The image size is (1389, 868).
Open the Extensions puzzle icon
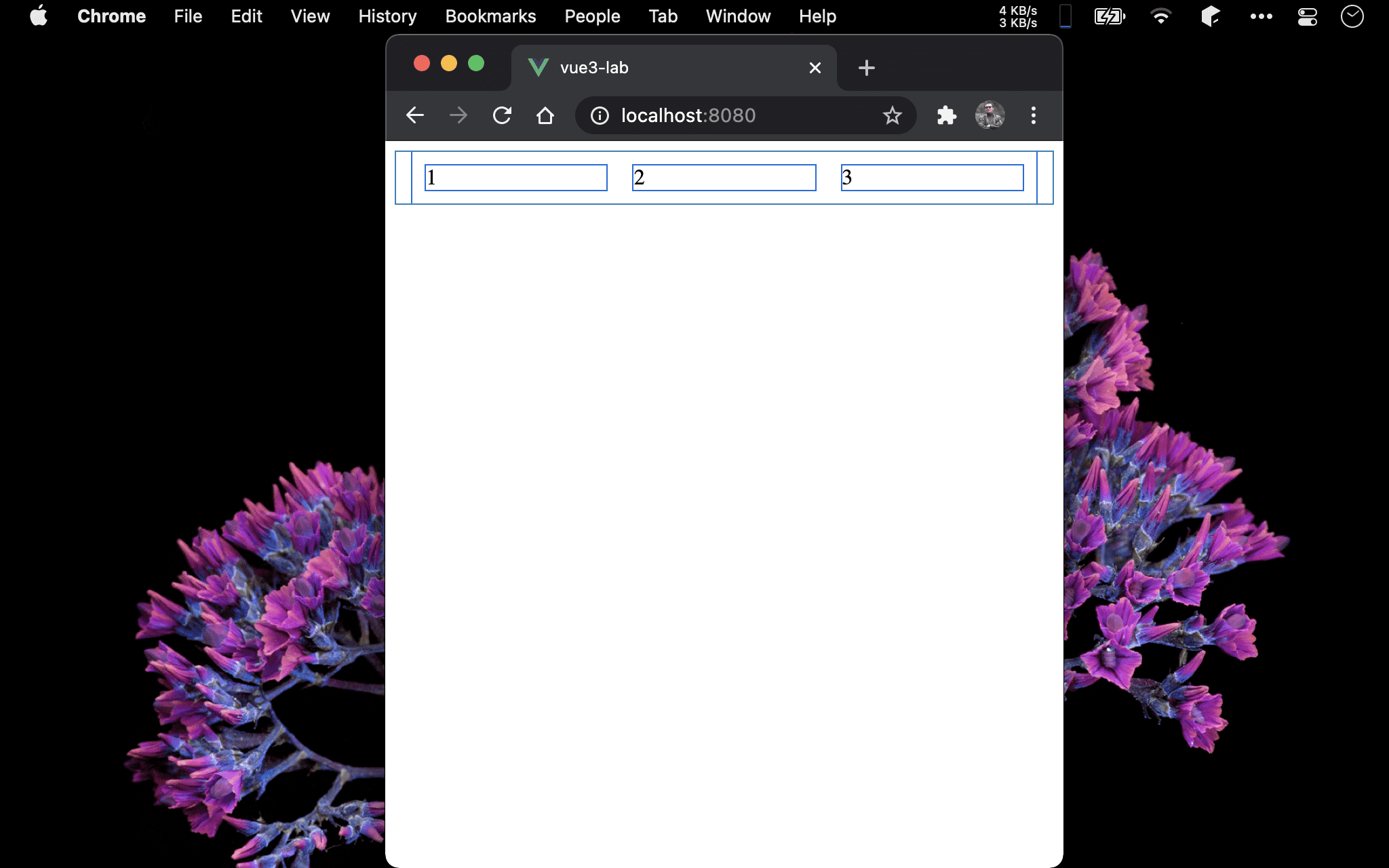point(946,115)
